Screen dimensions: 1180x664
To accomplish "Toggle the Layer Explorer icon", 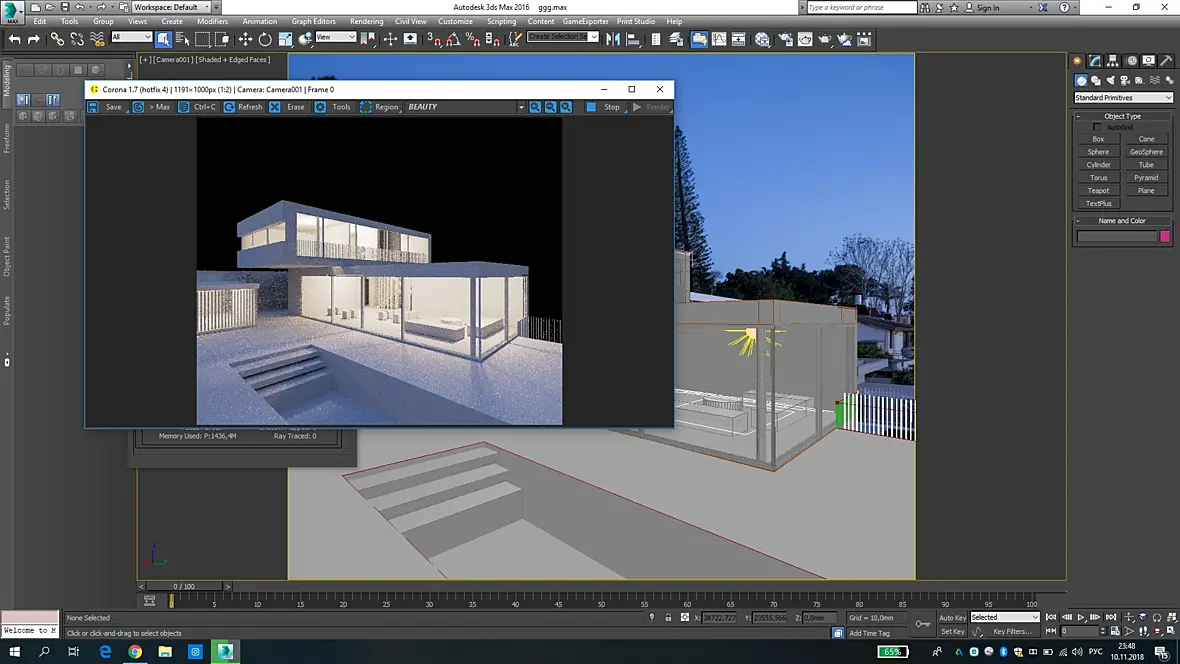I will pos(676,39).
